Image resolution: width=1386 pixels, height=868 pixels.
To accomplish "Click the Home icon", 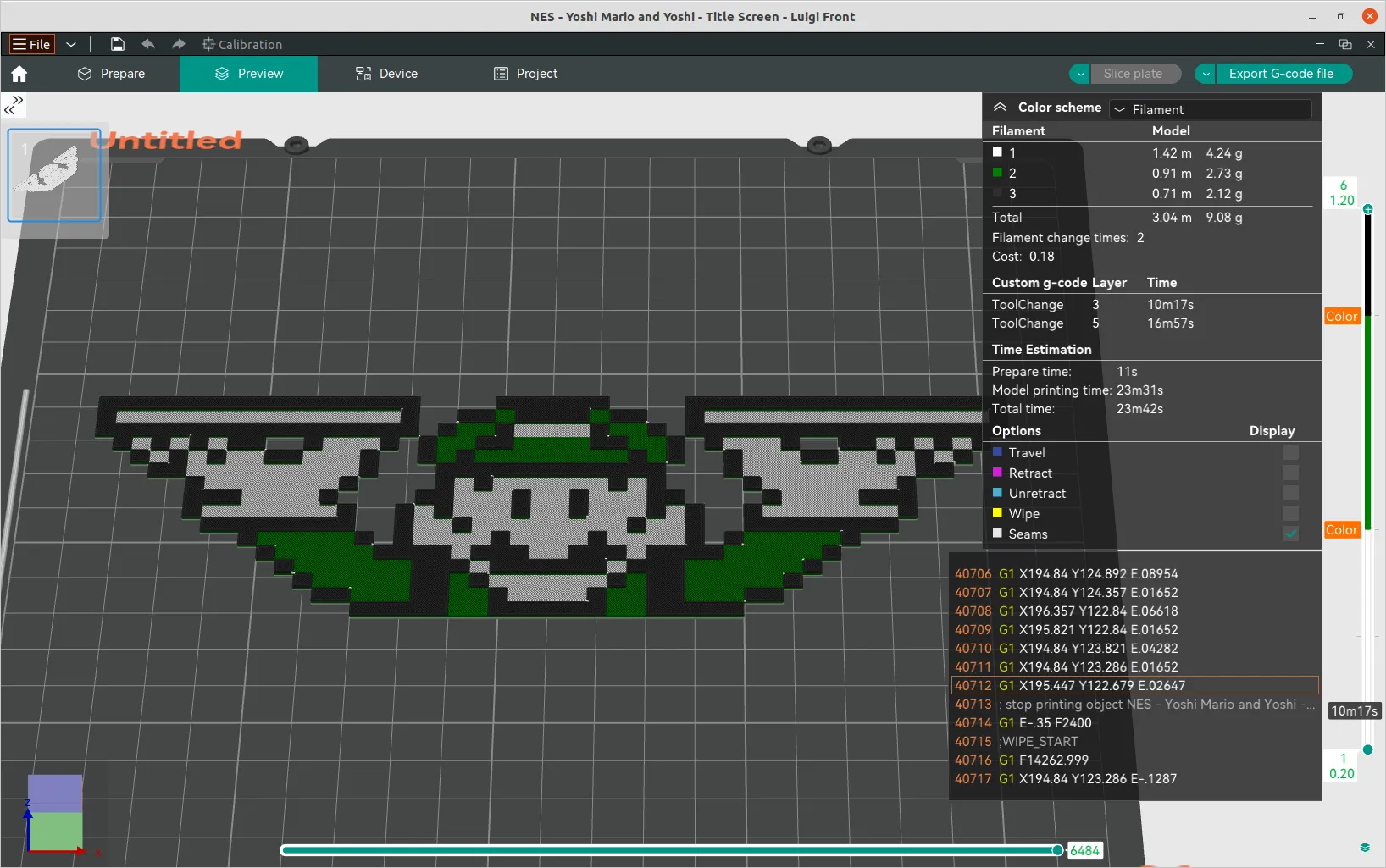I will (x=19, y=75).
